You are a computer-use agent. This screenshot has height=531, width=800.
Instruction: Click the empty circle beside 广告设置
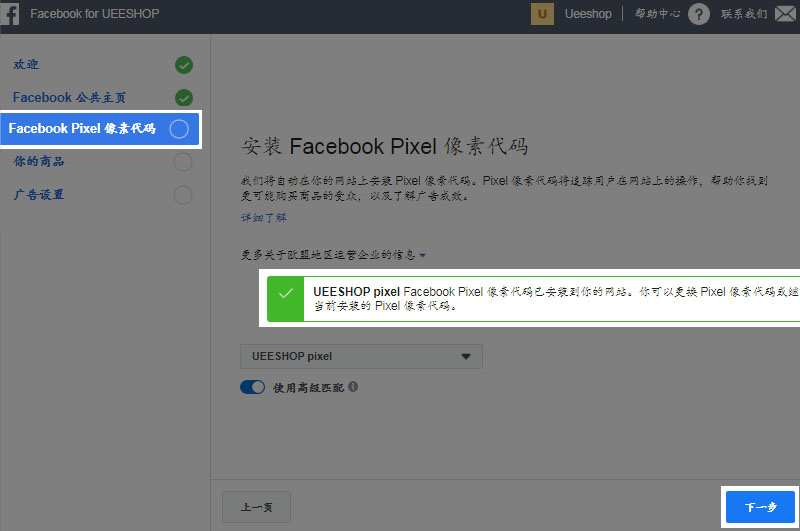(x=183, y=195)
